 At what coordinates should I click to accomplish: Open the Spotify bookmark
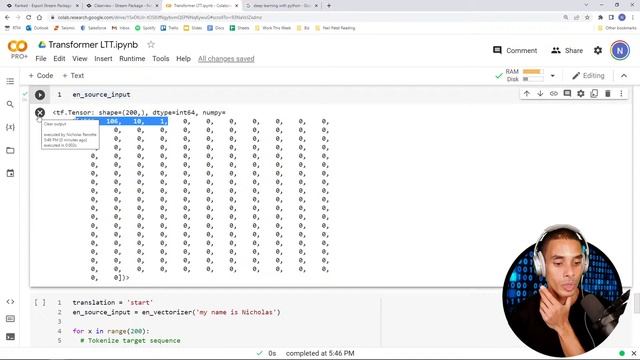[145, 28]
